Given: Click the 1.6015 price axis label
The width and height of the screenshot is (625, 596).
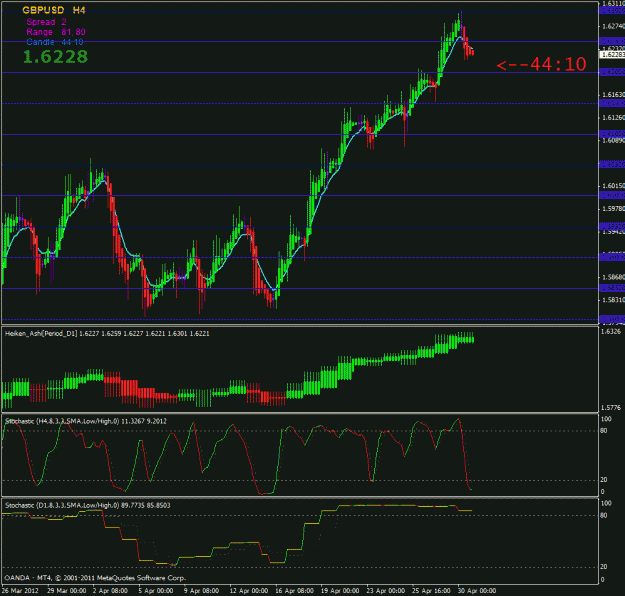Looking at the screenshot, I should click(x=613, y=186).
